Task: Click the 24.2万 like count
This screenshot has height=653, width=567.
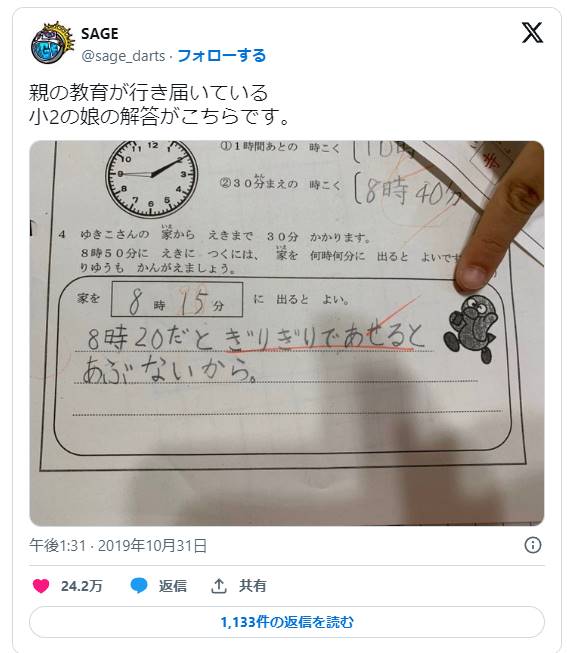Action: 82,586
